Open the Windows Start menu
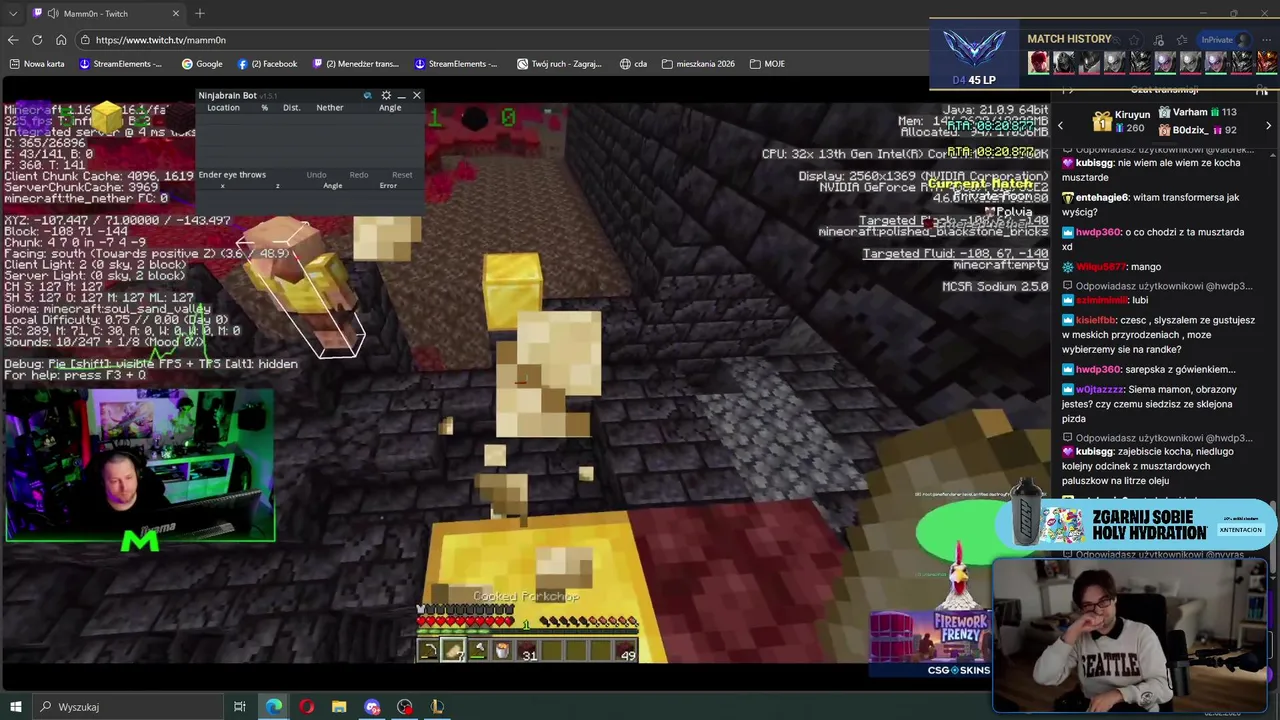Screen dimensions: 1280x720 15,707
